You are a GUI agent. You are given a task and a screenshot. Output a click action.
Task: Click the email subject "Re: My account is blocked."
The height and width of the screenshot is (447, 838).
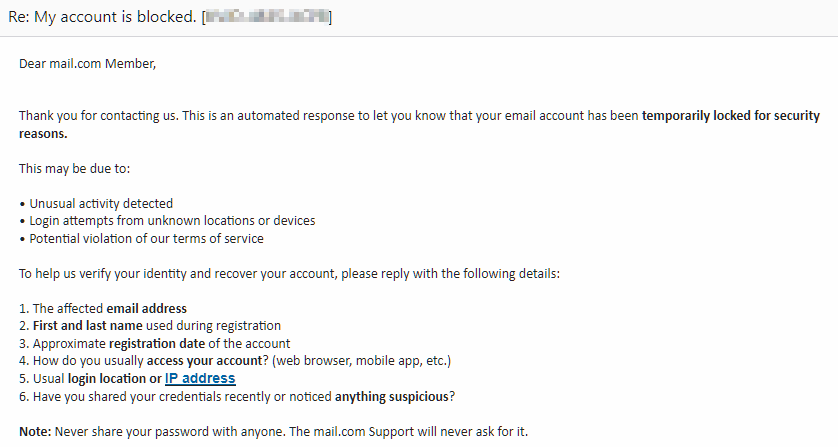tap(102, 17)
